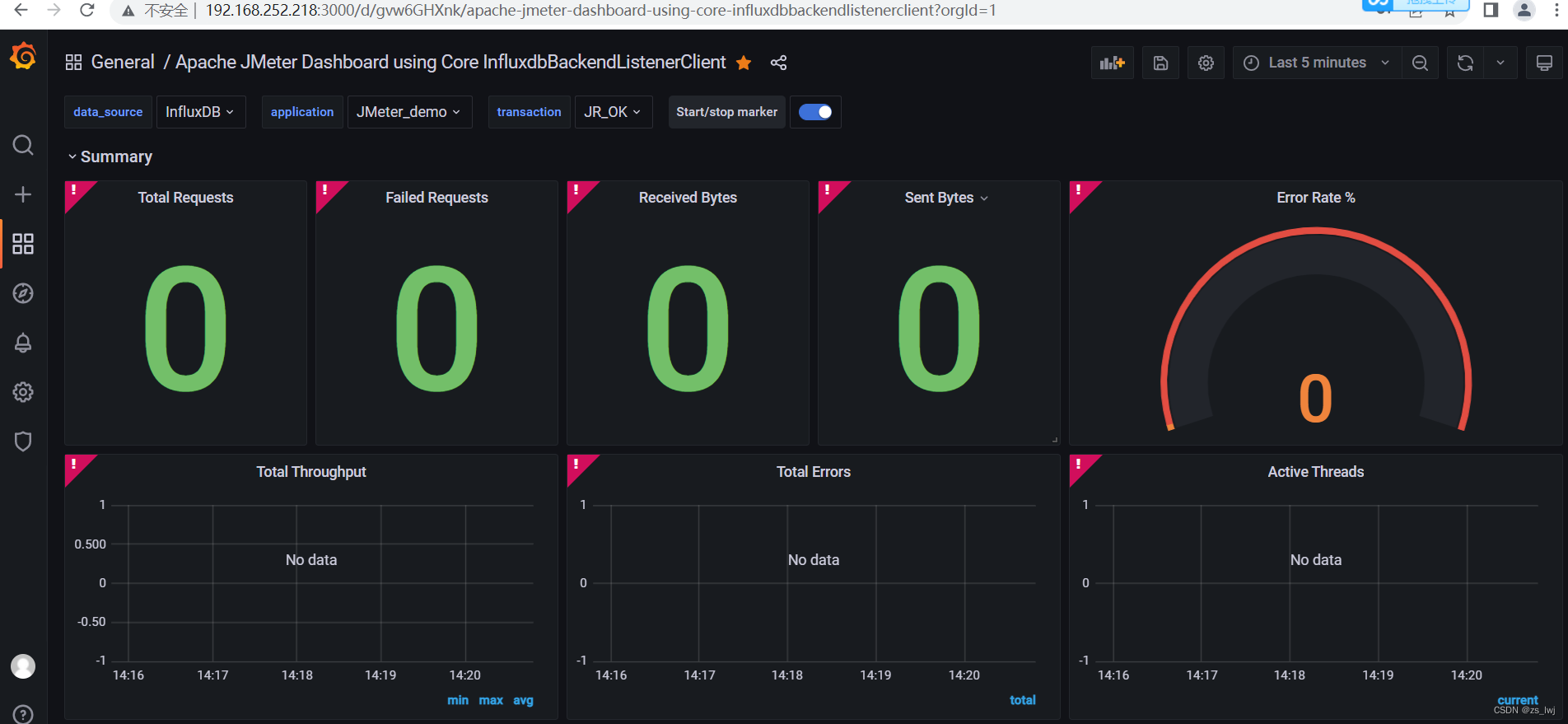Open the Received Bytes panel title menu

[688, 198]
